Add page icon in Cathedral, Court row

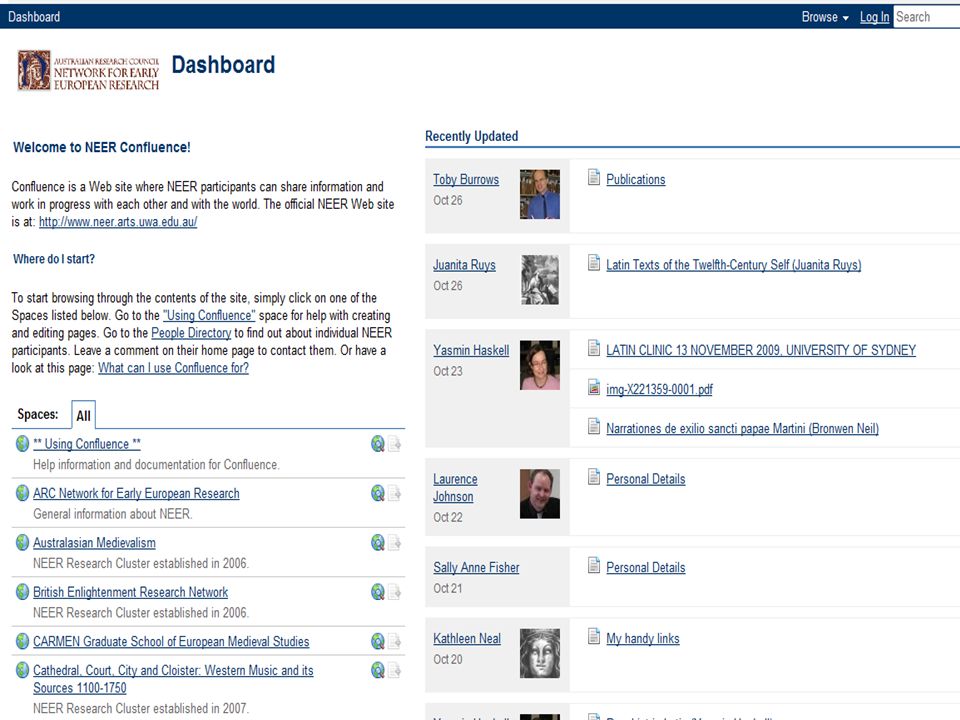394,670
